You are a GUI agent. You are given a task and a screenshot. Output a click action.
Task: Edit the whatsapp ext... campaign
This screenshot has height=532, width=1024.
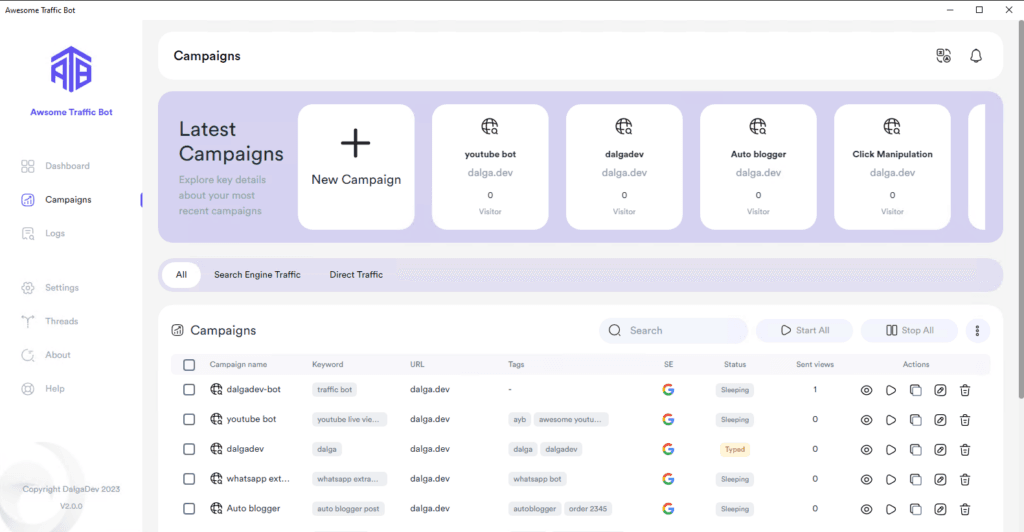click(940, 479)
